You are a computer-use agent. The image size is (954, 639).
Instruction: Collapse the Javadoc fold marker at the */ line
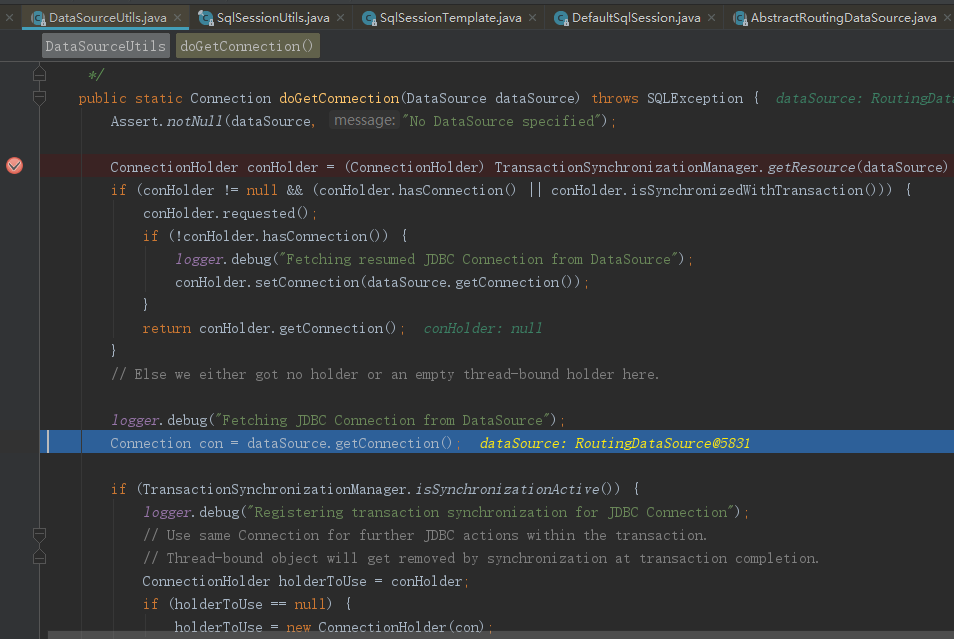39,75
